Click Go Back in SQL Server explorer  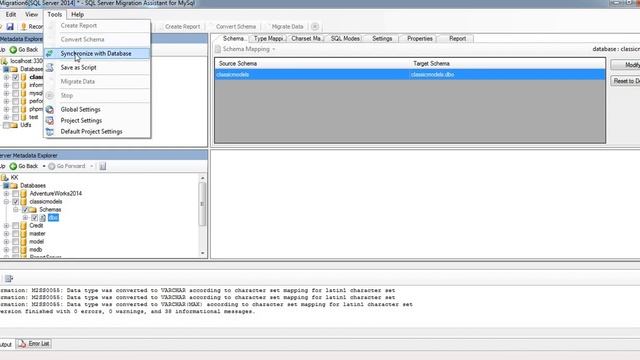[x=24, y=166]
